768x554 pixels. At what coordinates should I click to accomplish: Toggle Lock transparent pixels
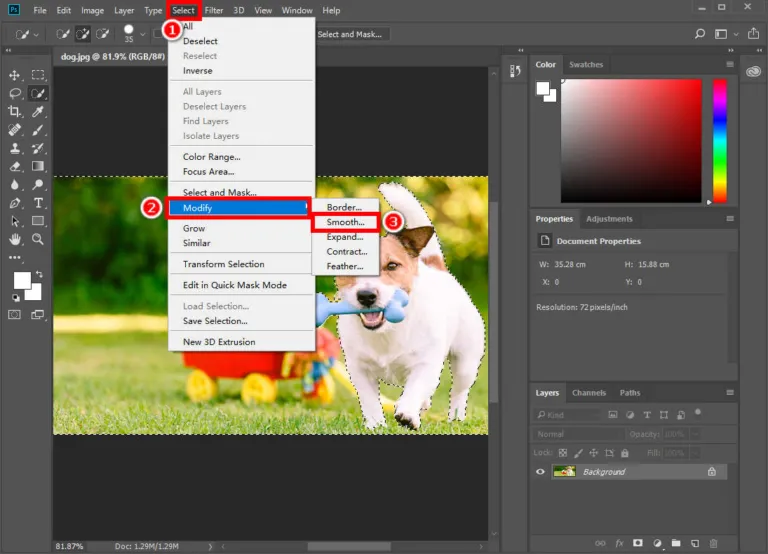563,453
